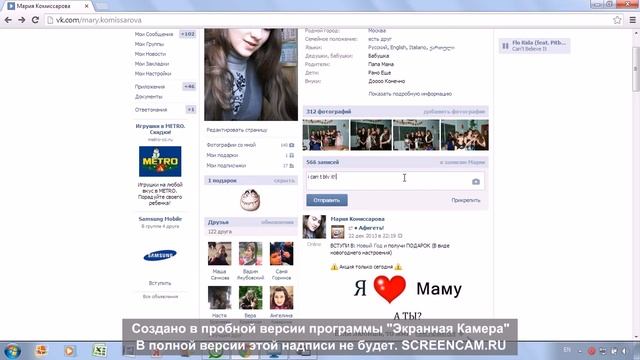Pause the Flo Rida track in the player

click(x=505, y=46)
